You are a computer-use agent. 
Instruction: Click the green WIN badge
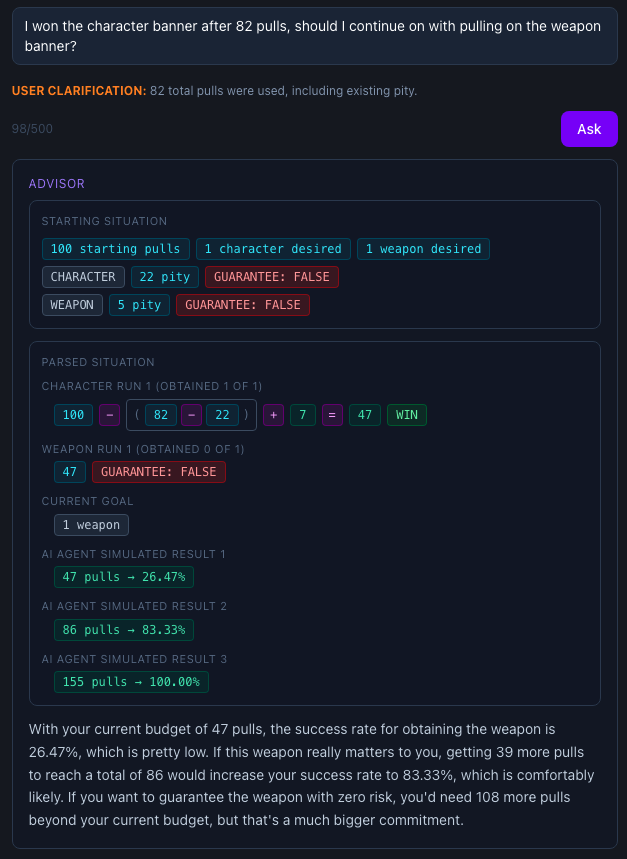coord(407,415)
